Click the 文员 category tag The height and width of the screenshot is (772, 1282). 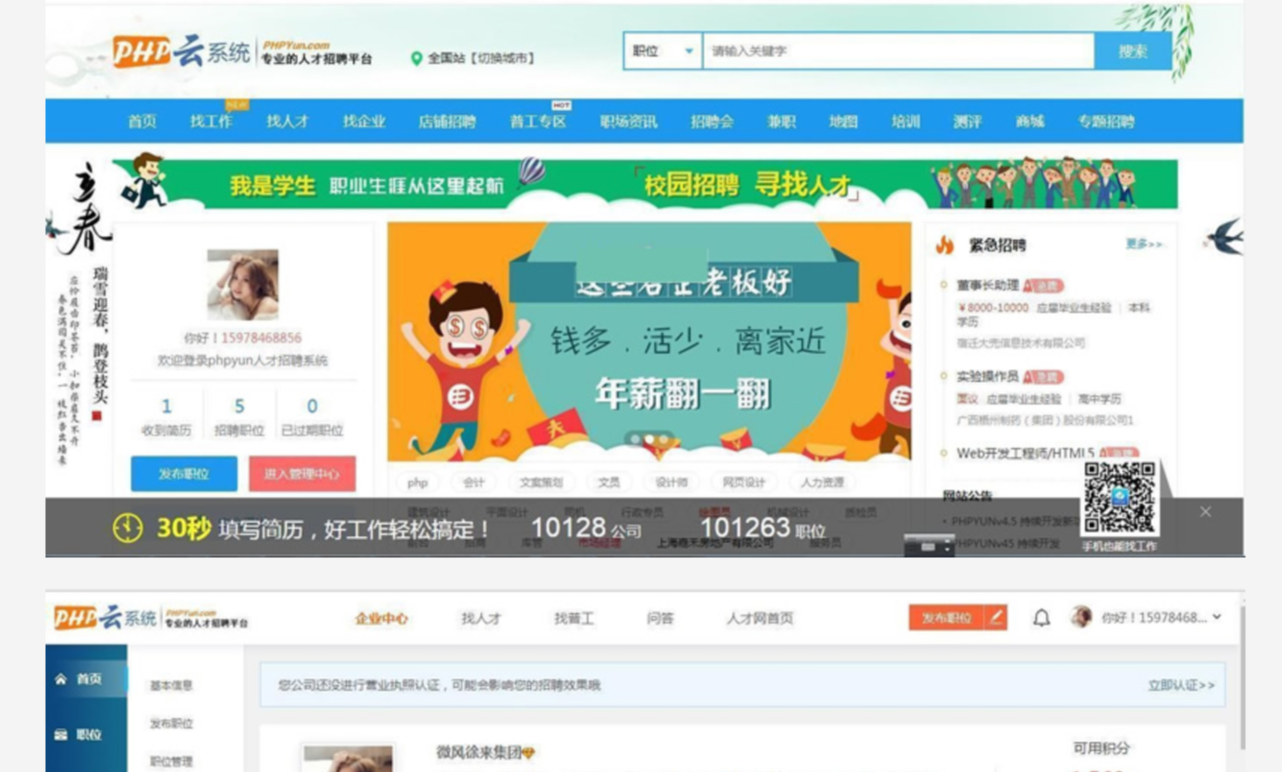[x=609, y=482]
